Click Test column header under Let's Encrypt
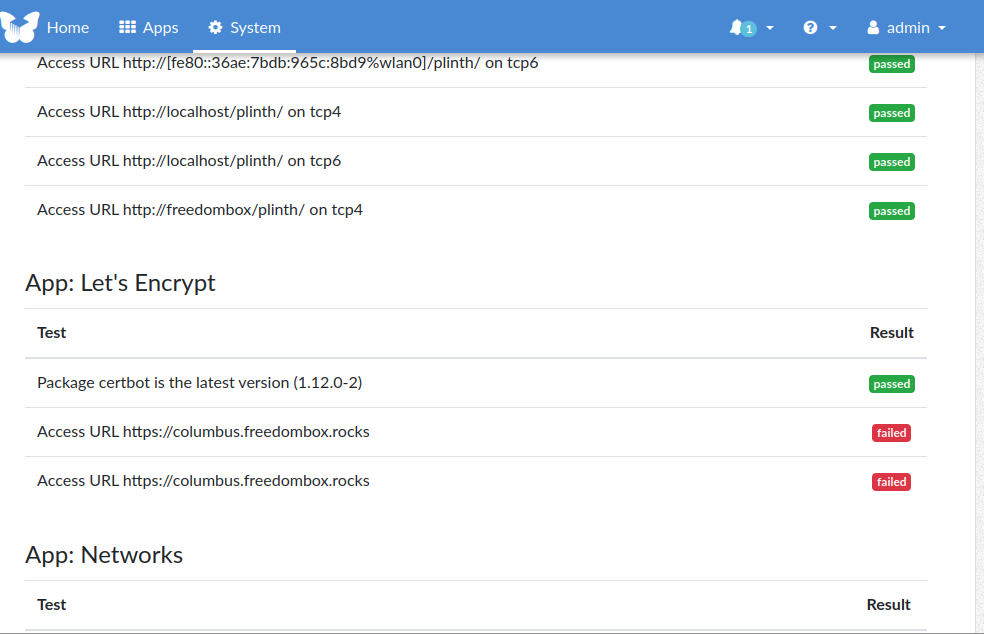Viewport: 984px width, 634px height. [x=51, y=333]
